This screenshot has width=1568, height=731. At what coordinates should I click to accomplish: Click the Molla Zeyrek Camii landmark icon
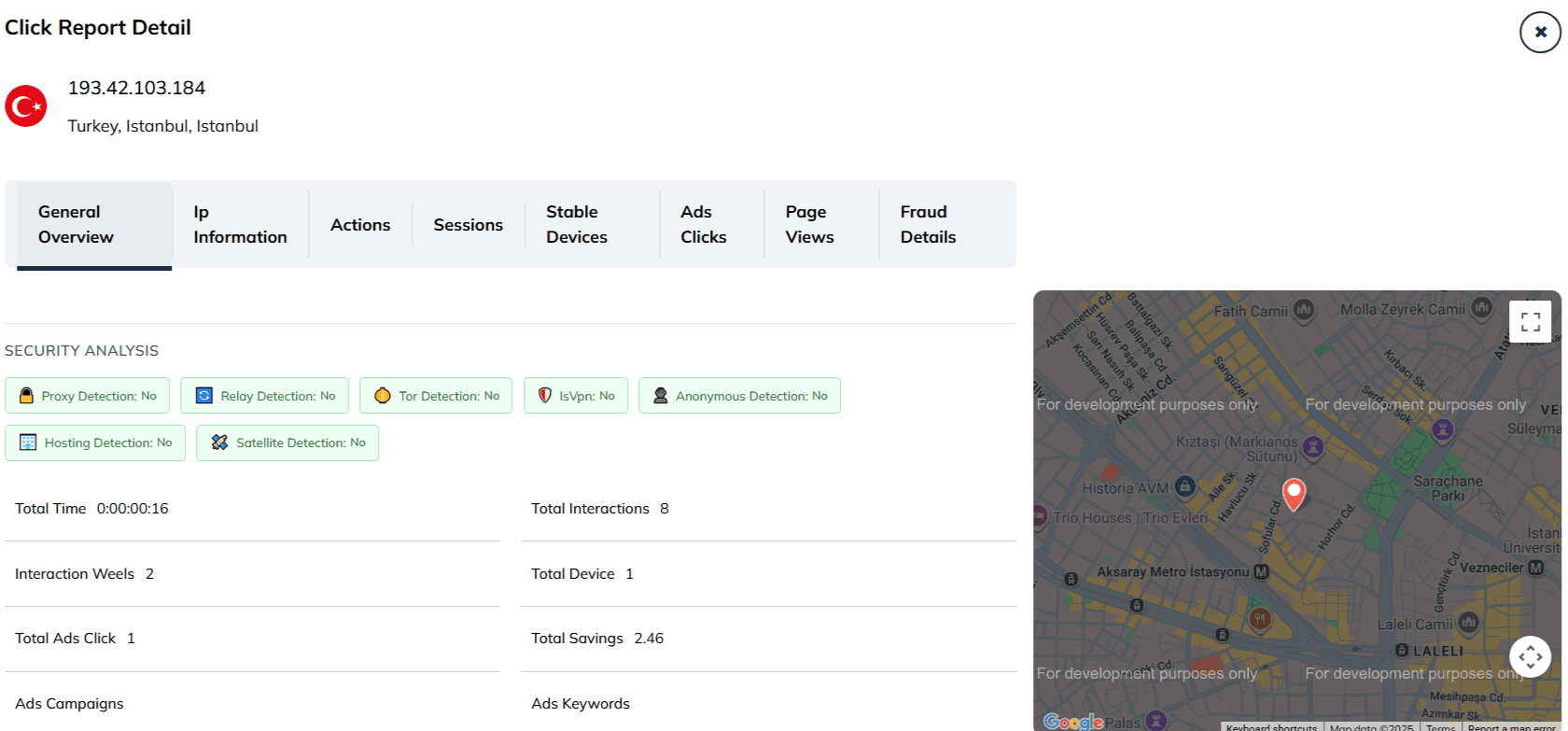(1481, 307)
